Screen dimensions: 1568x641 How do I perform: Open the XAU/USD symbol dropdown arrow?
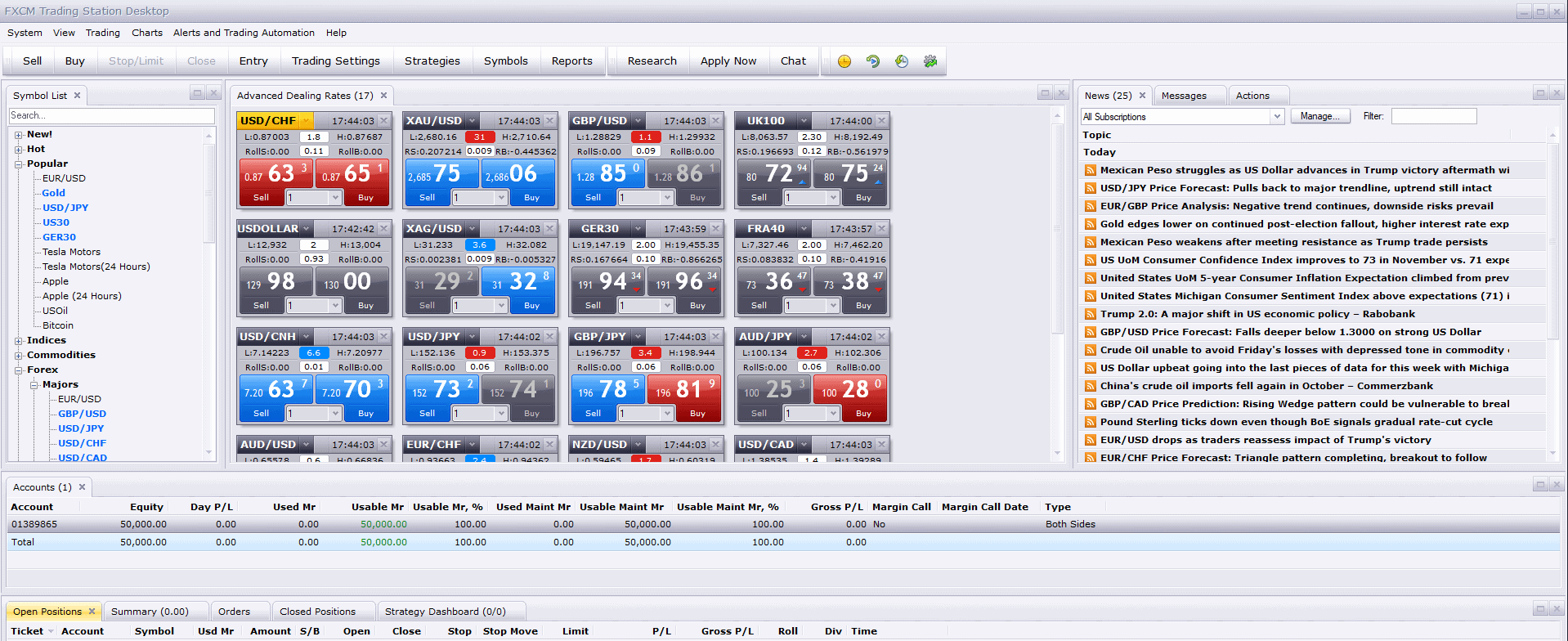point(473,121)
